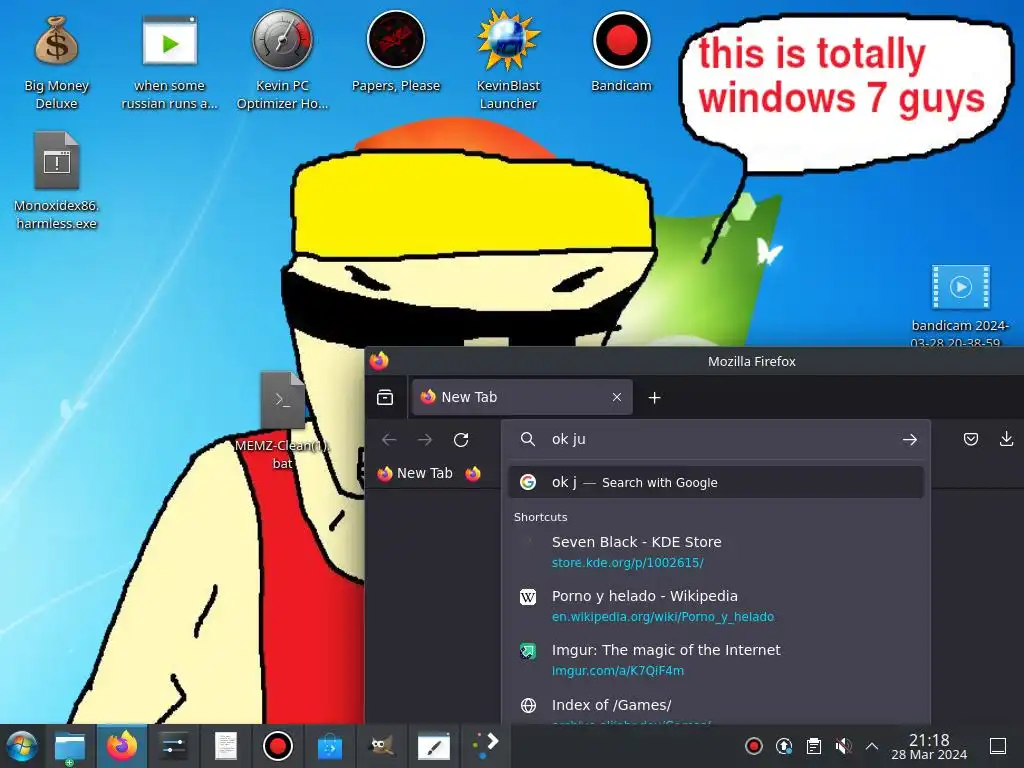Click the Windows 7 start orb
1024x768 pixels.
click(22, 746)
